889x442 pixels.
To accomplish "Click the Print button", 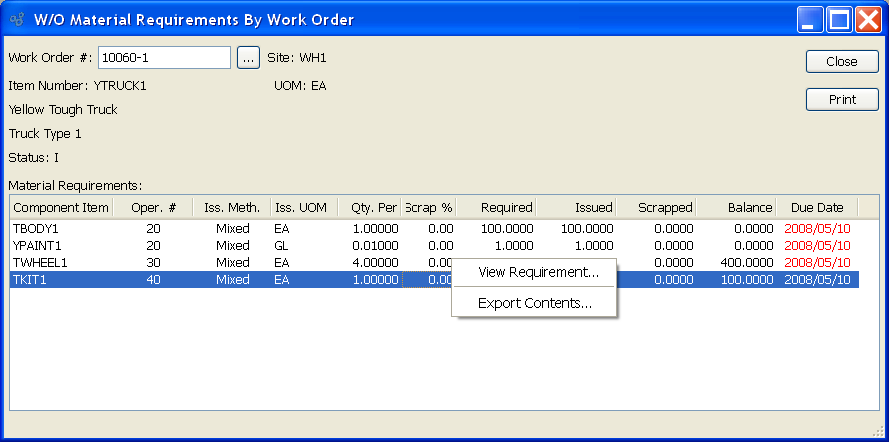I will (842, 100).
